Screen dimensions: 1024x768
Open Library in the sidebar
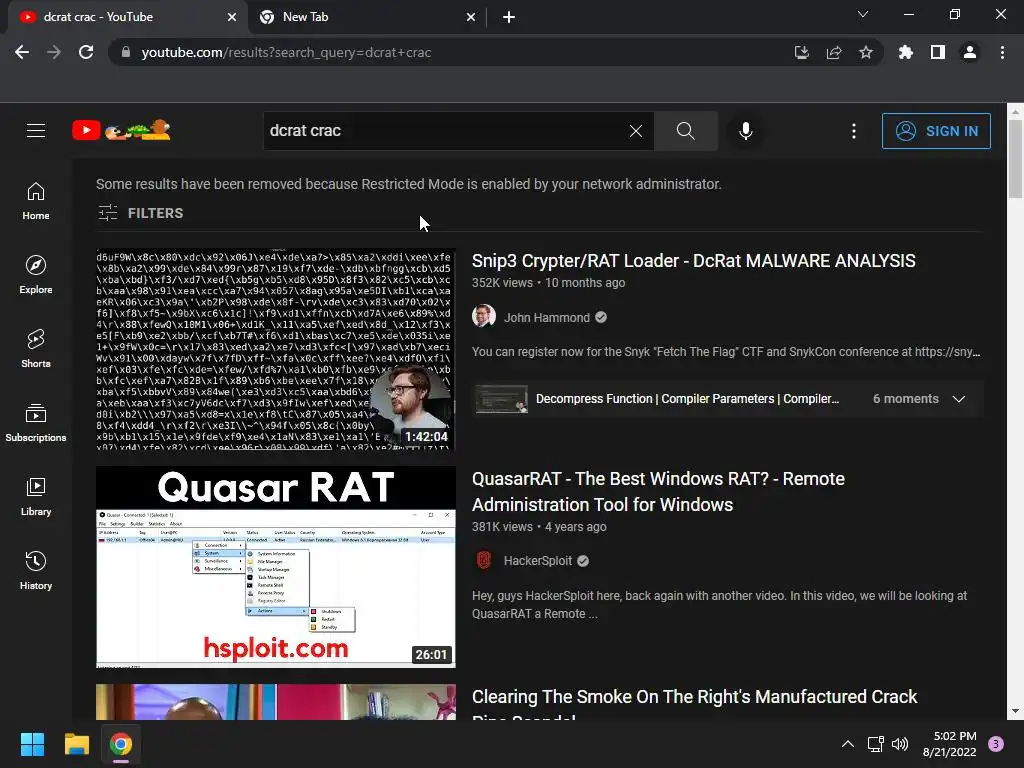tap(36, 497)
